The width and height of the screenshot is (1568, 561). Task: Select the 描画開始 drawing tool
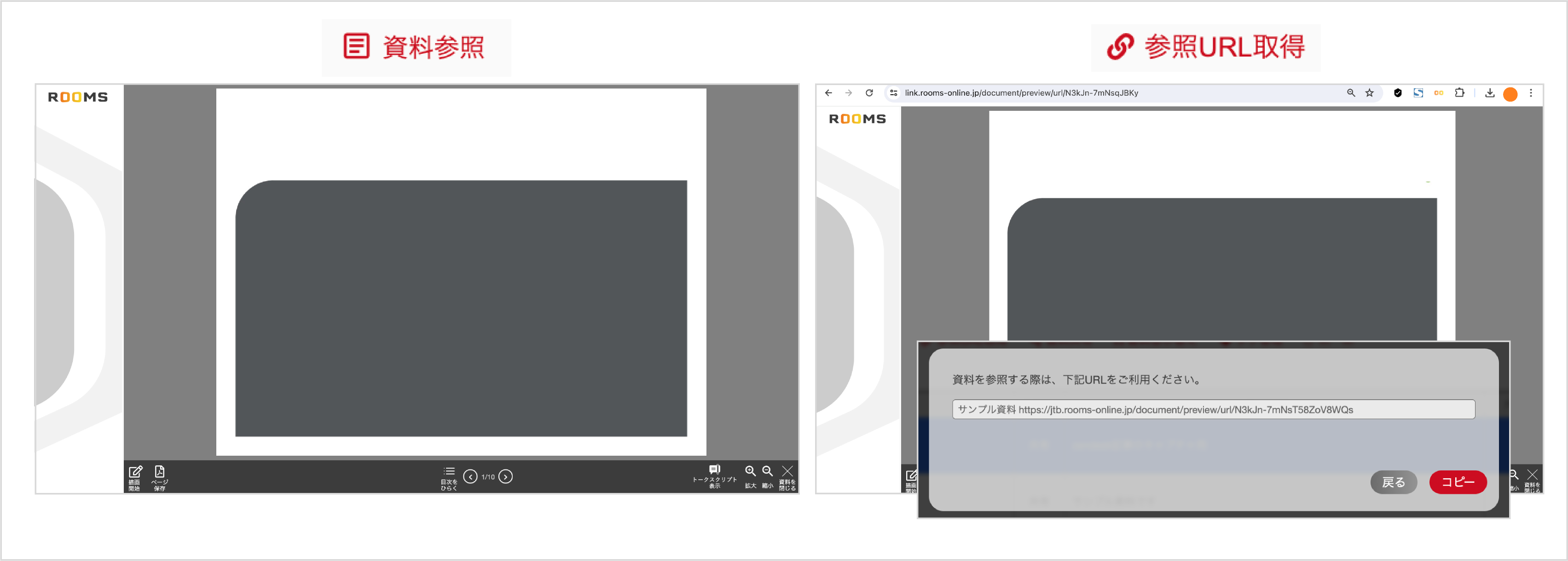135,476
